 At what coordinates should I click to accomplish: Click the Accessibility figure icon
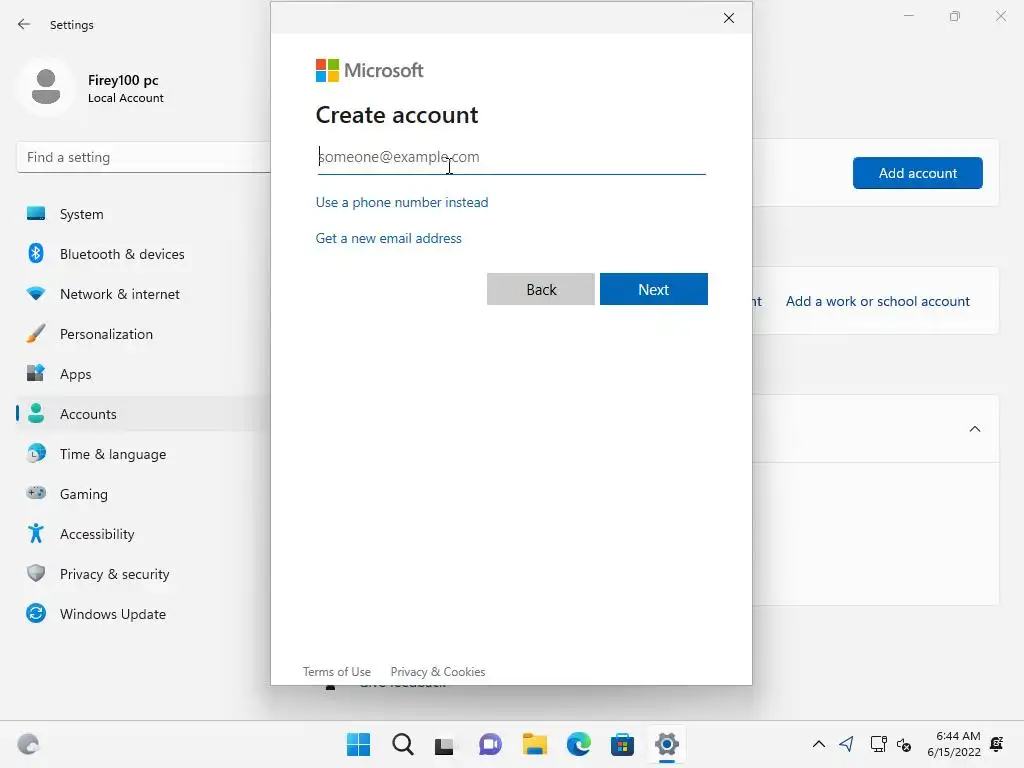pyautogui.click(x=36, y=534)
